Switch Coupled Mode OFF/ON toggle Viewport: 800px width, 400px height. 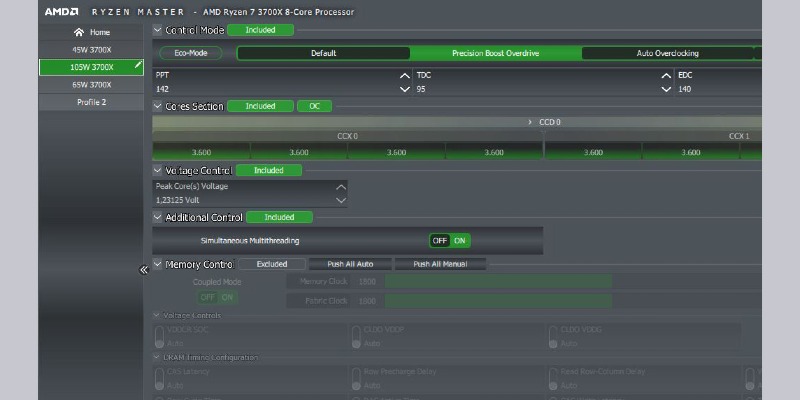point(217,297)
